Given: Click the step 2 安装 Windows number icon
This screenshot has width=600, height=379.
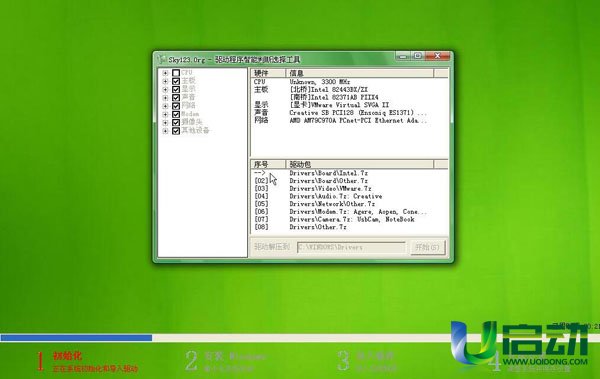Looking at the screenshot, I should click(x=191, y=361).
